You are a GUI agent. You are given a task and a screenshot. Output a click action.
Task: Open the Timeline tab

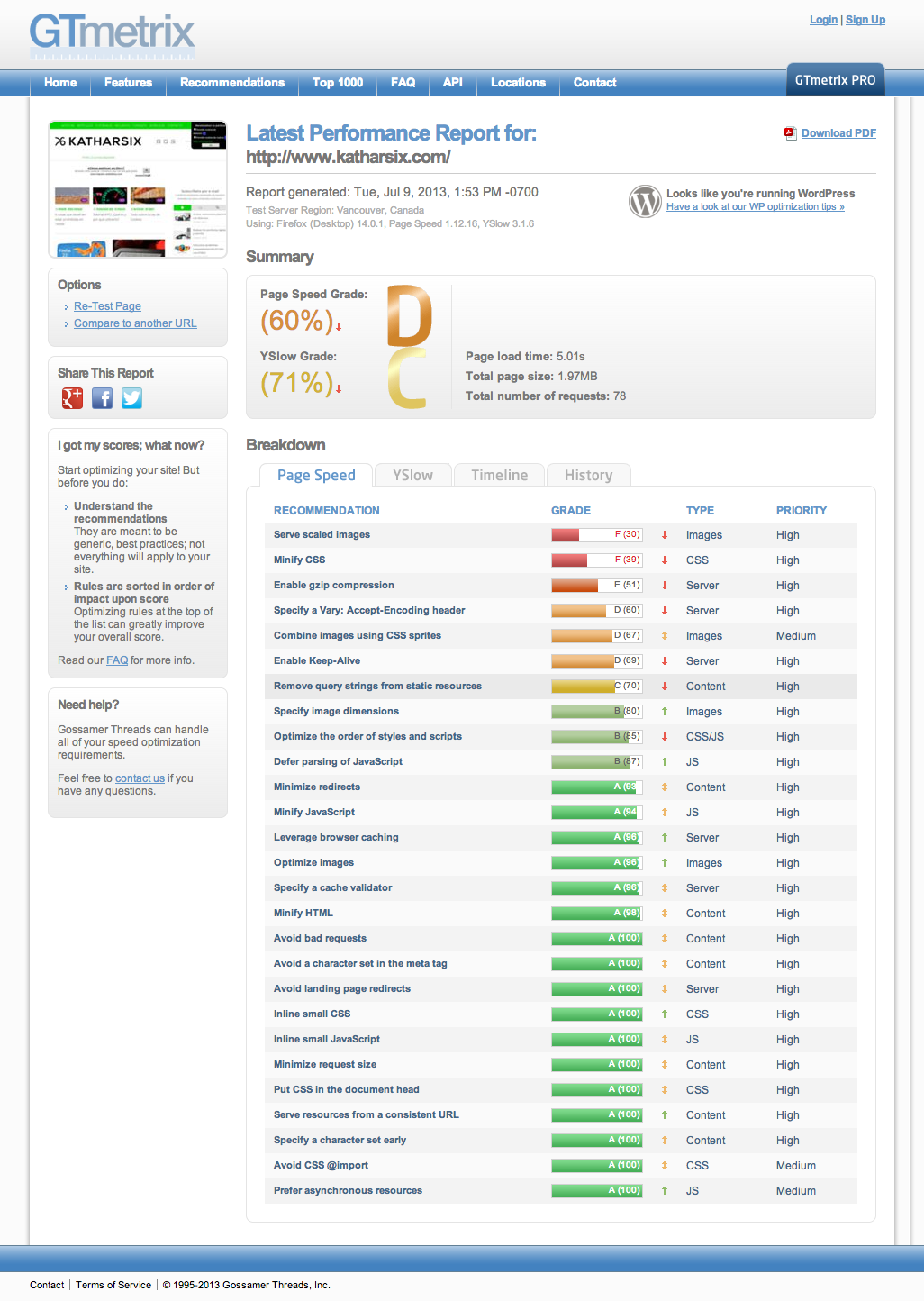(x=499, y=476)
